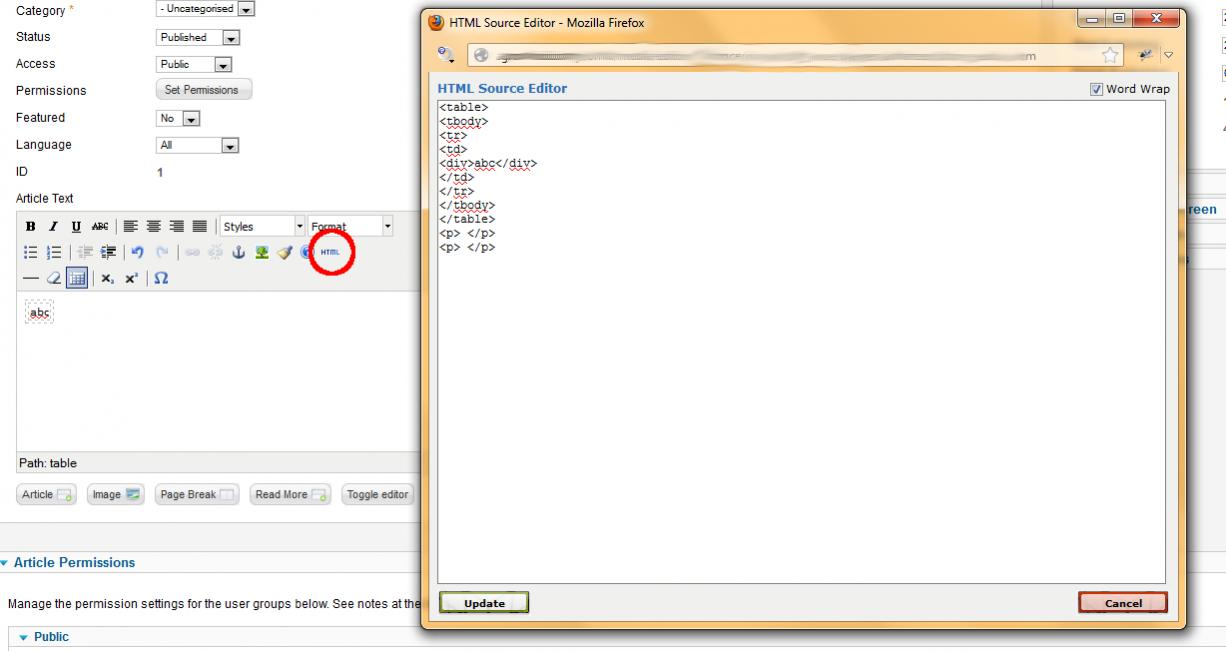The width and height of the screenshot is (1226, 651).
Task: Undo last edit in article editor
Action: (138, 253)
